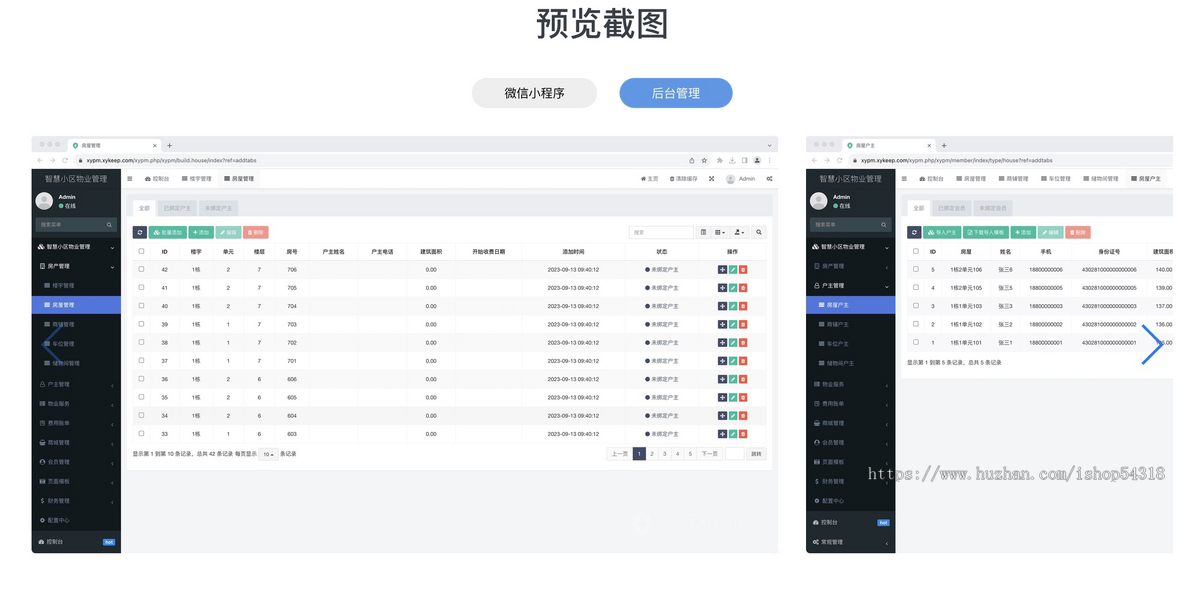Go to page 5 in pagination

(689, 454)
